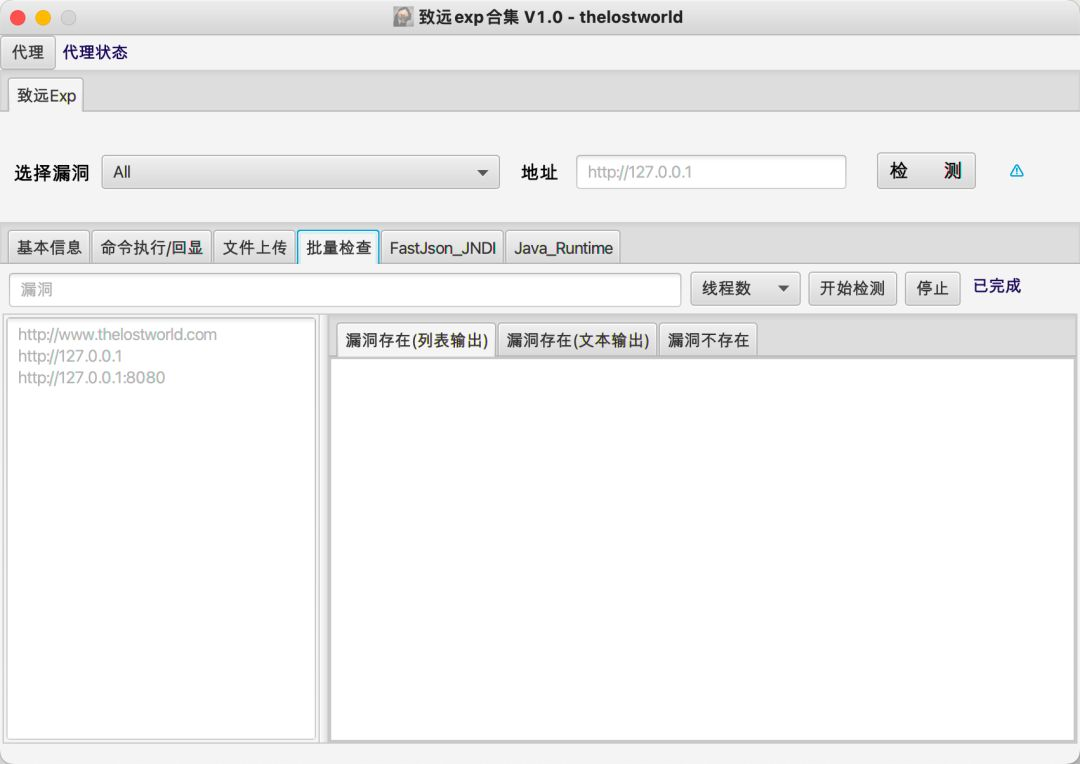
Task: Select the 漏洞存在(列表输出) tab
Action: click(x=416, y=340)
